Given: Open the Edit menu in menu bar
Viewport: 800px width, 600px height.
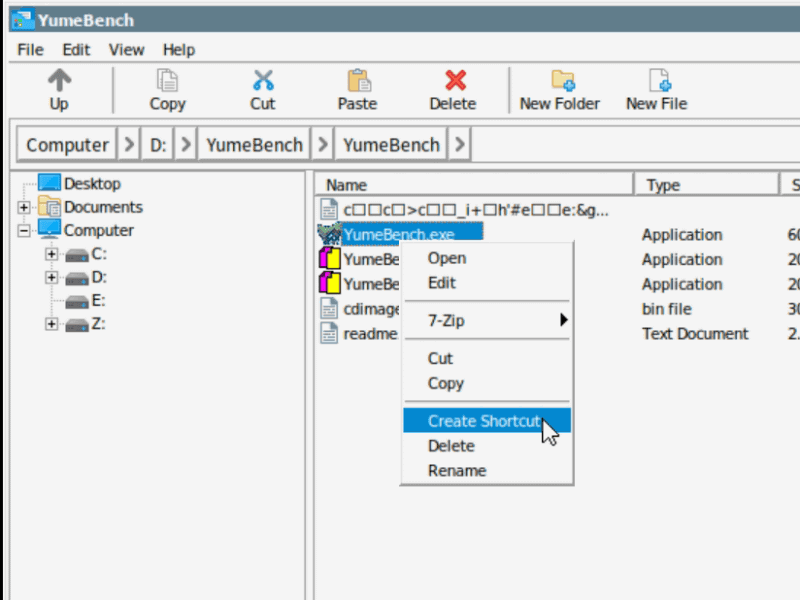Looking at the screenshot, I should 76,49.
